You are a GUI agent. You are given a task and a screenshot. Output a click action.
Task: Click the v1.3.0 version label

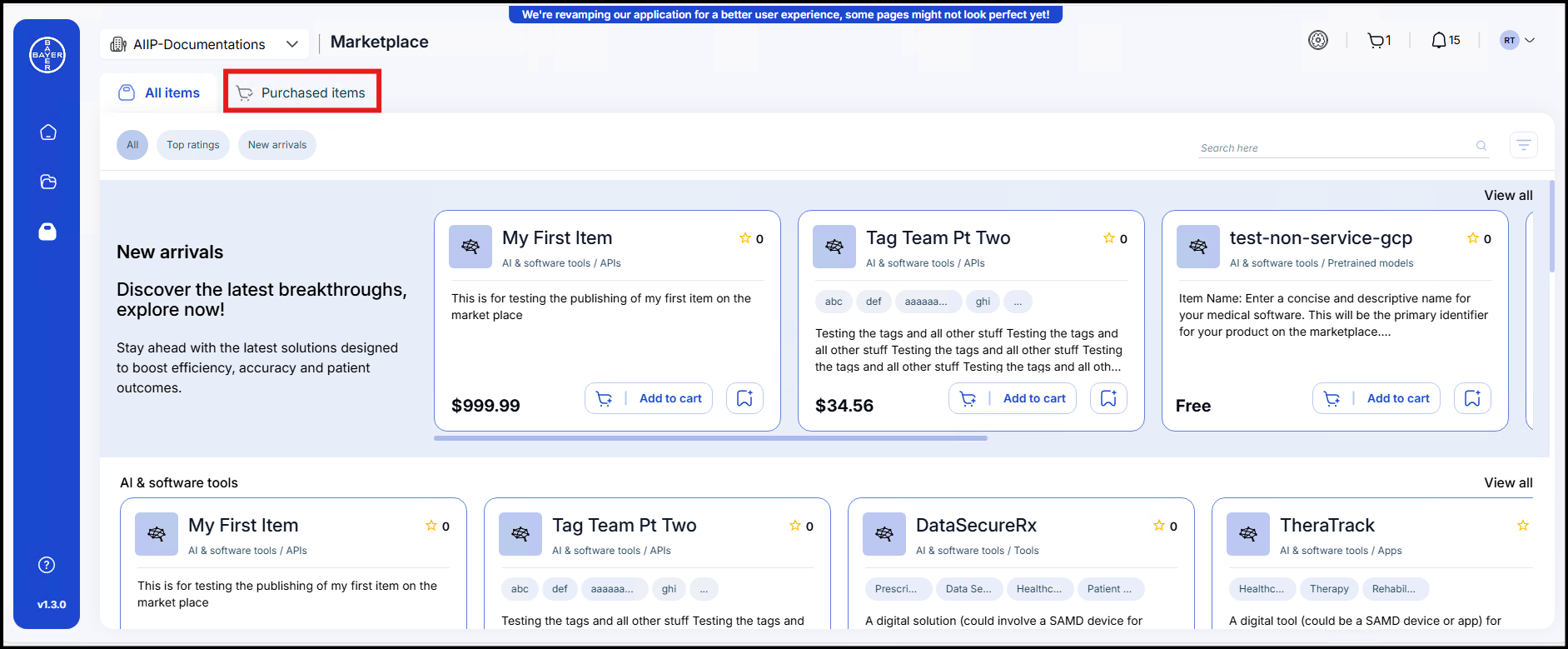pos(52,605)
